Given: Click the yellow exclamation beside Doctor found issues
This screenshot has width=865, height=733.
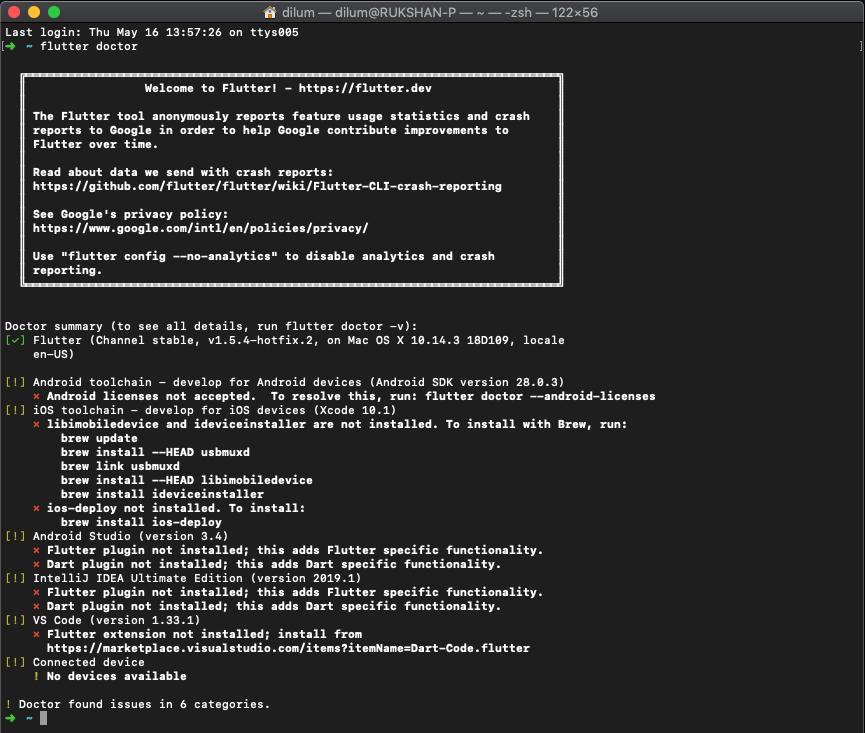Looking at the screenshot, I should 8,704.
